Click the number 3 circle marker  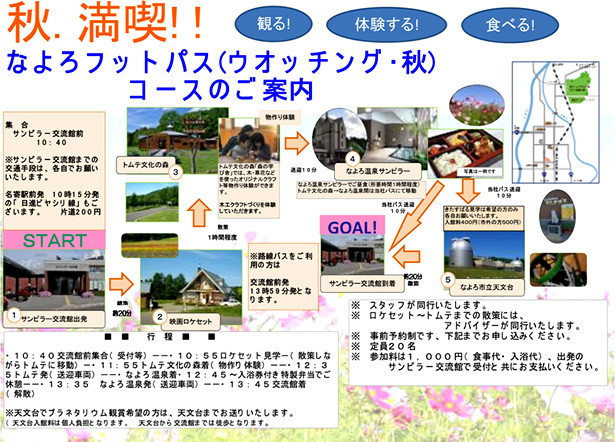[x=175, y=172]
